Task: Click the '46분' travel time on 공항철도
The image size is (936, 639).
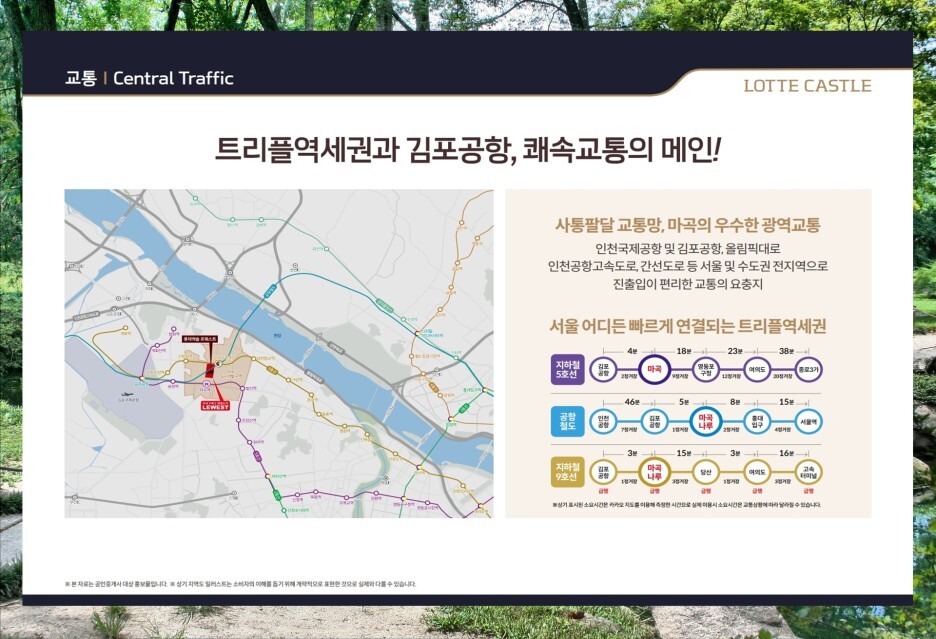Action: tap(632, 403)
